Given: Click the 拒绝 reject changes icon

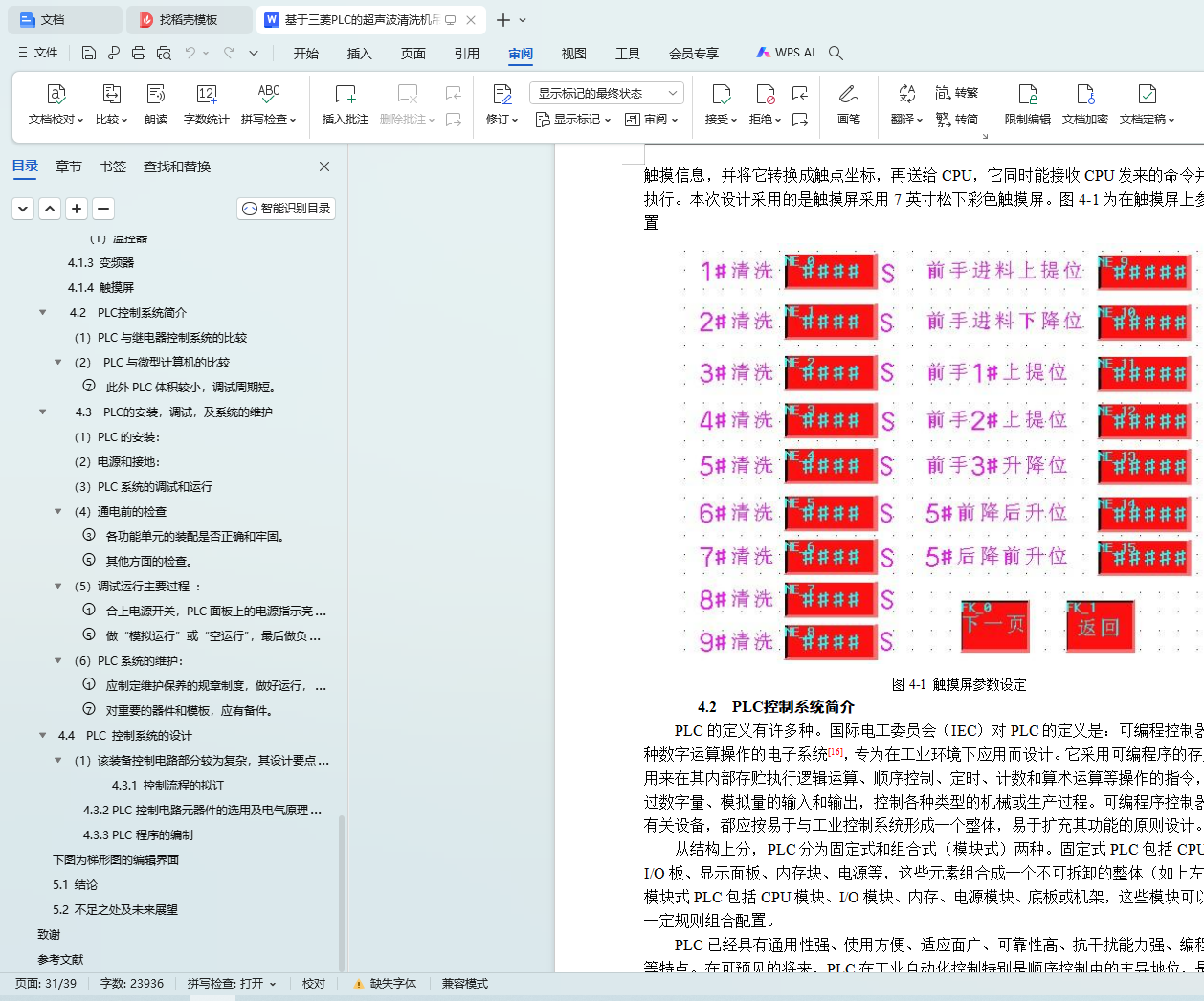Looking at the screenshot, I should tap(765, 94).
